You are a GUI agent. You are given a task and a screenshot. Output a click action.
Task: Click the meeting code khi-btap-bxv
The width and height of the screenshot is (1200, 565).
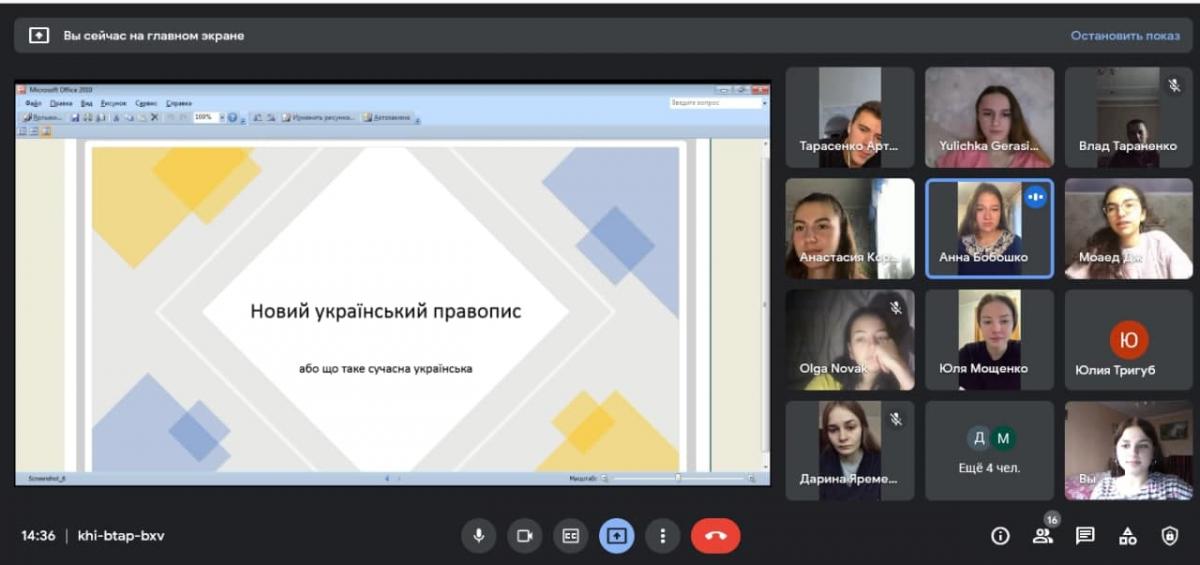click(121, 536)
